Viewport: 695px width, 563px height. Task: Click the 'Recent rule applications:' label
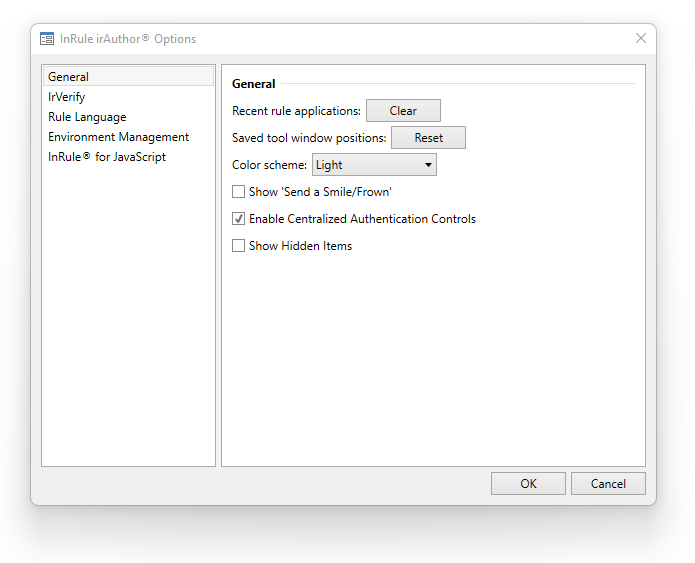coord(296,111)
